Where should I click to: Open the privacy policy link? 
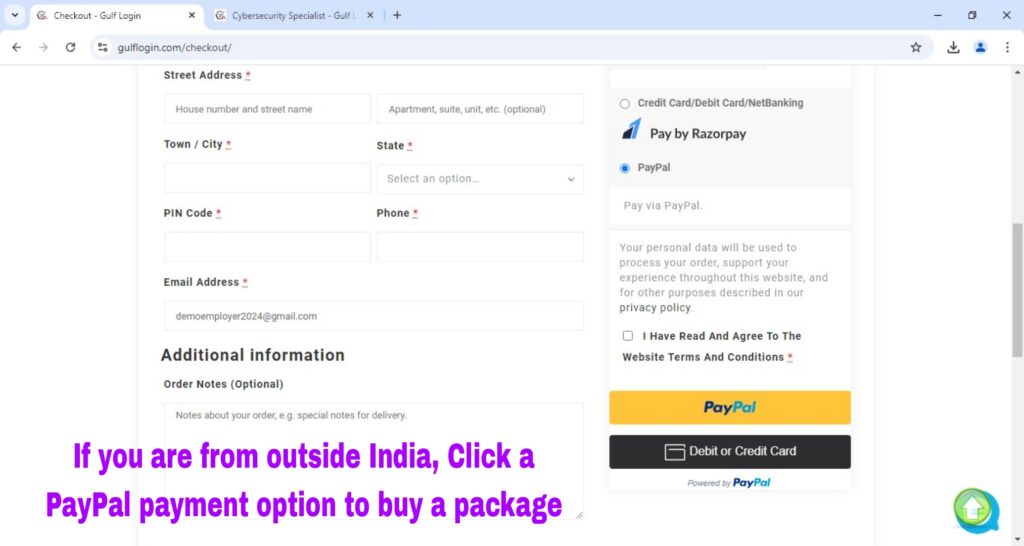(655, 308)
